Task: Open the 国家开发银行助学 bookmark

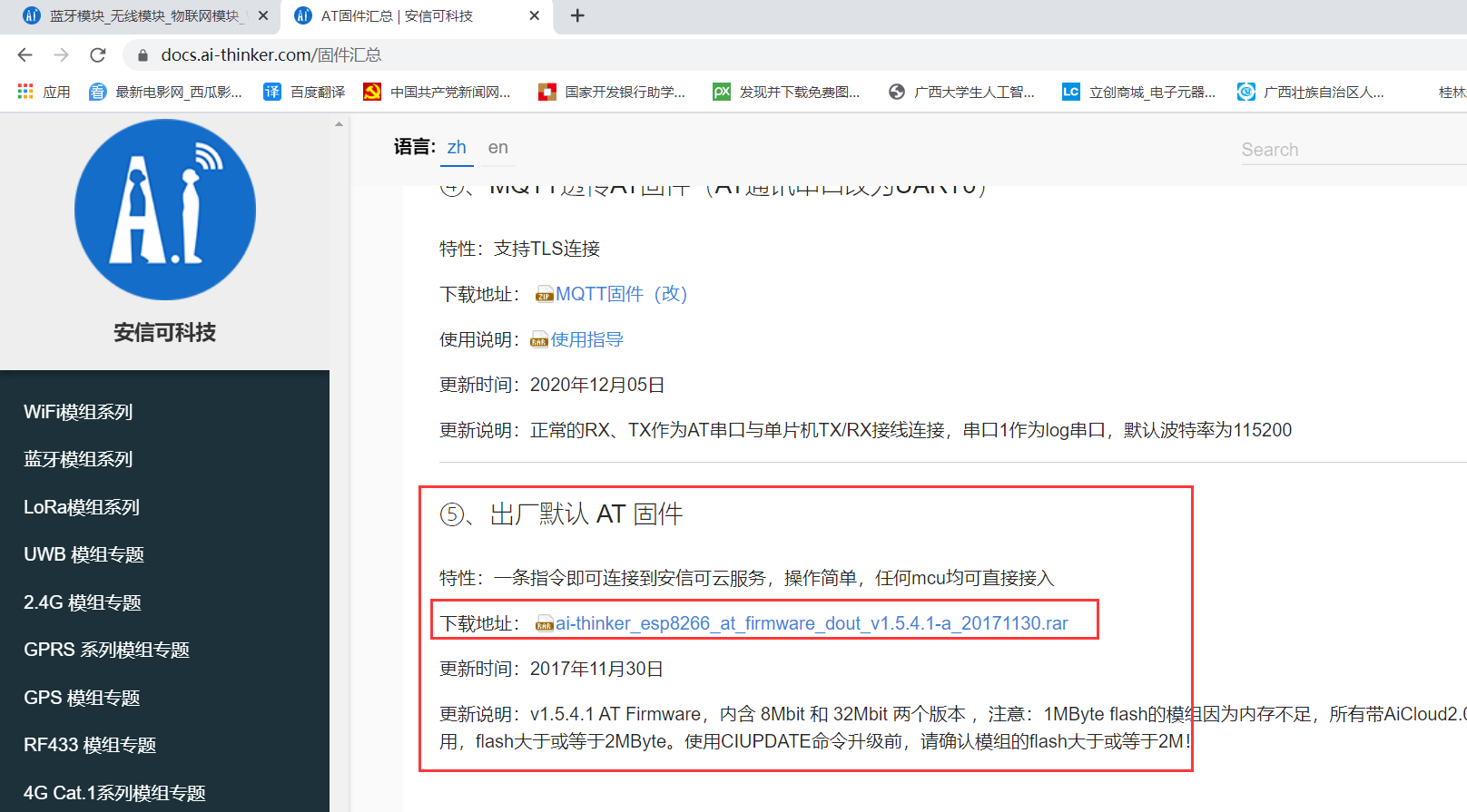Action: [612, 92]
